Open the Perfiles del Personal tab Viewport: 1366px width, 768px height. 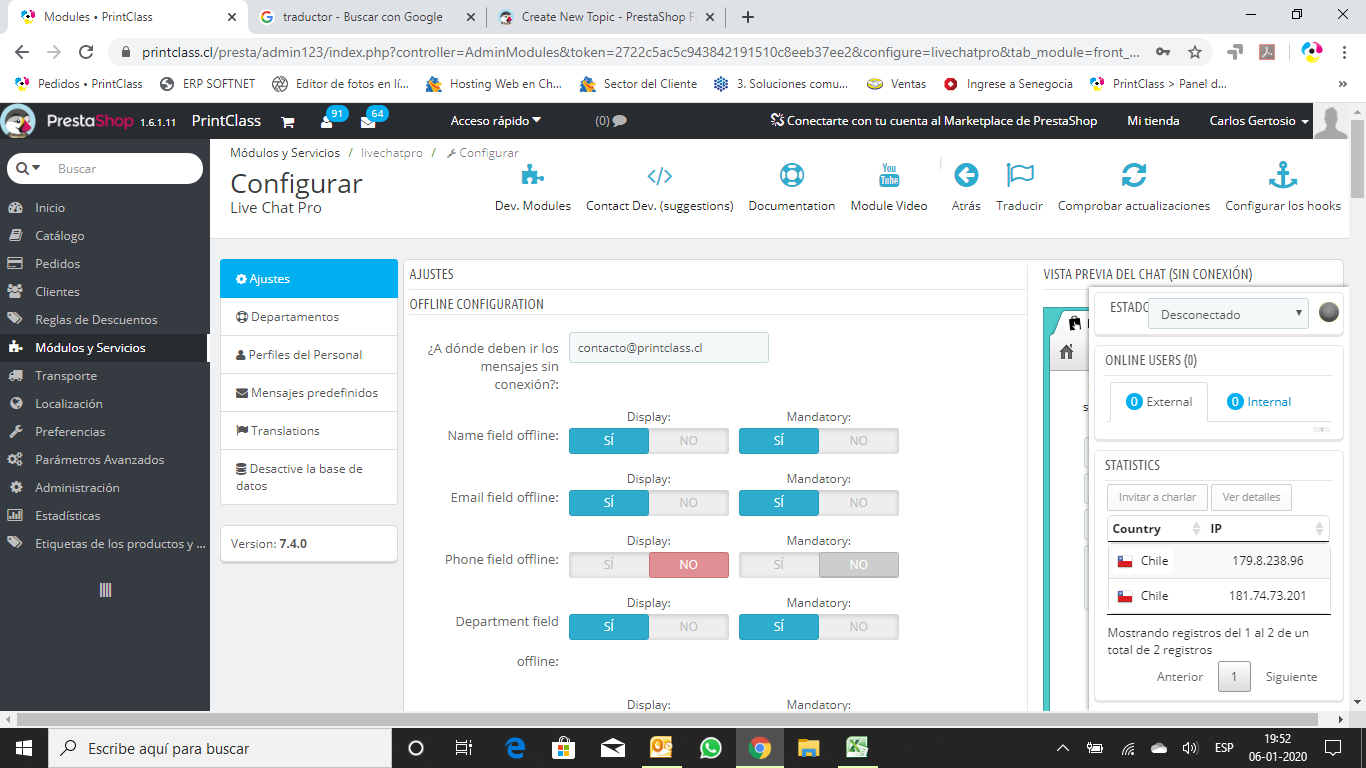point(309,355)
